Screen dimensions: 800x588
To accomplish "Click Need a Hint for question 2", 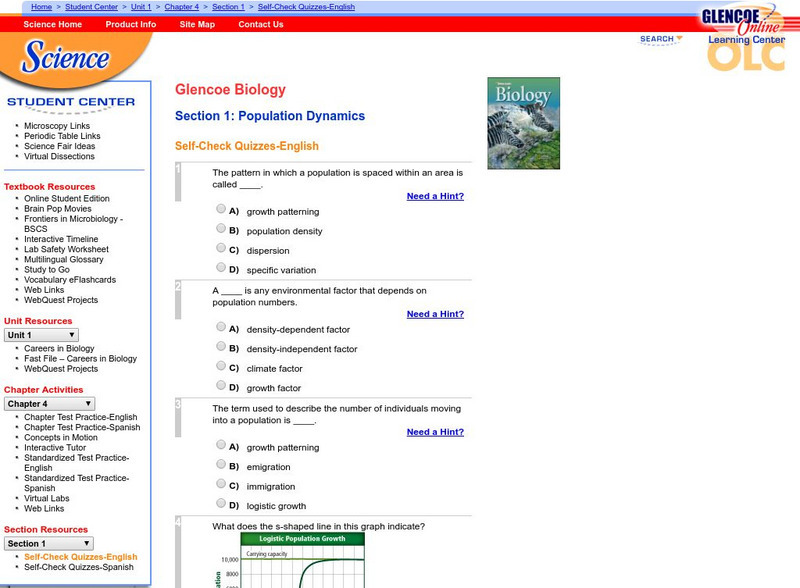I will (435, 314).
